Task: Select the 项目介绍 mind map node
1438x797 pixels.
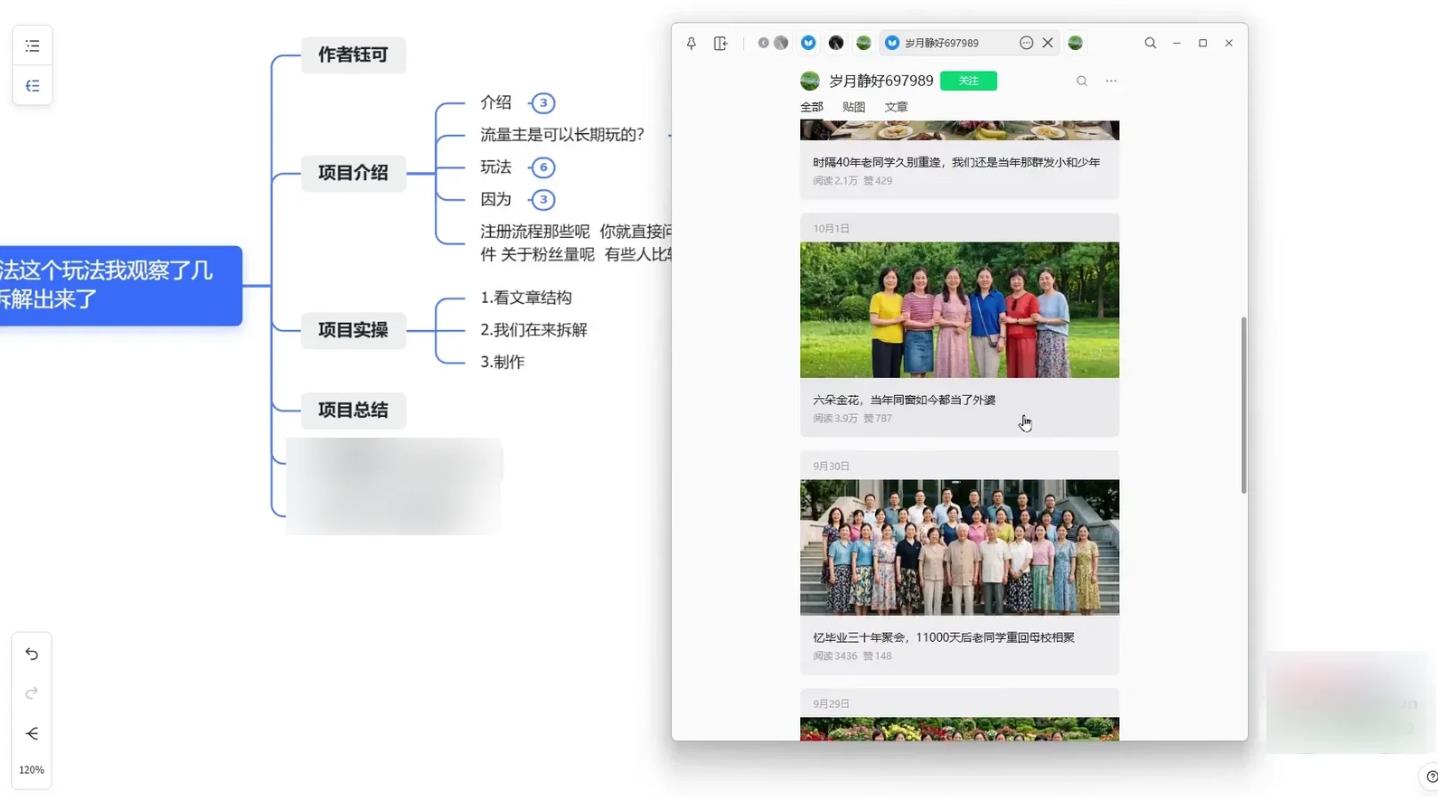Action: (353, 173)
